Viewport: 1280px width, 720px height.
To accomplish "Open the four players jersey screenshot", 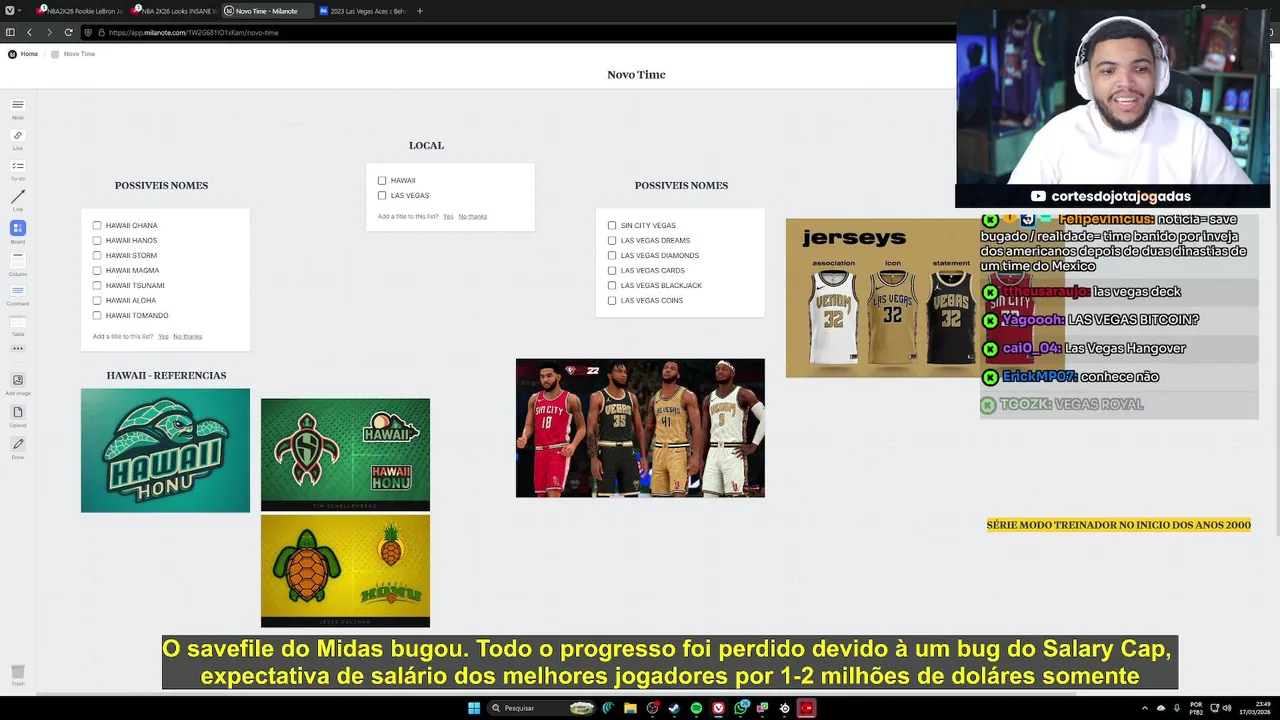I will [x=640, y=428].
